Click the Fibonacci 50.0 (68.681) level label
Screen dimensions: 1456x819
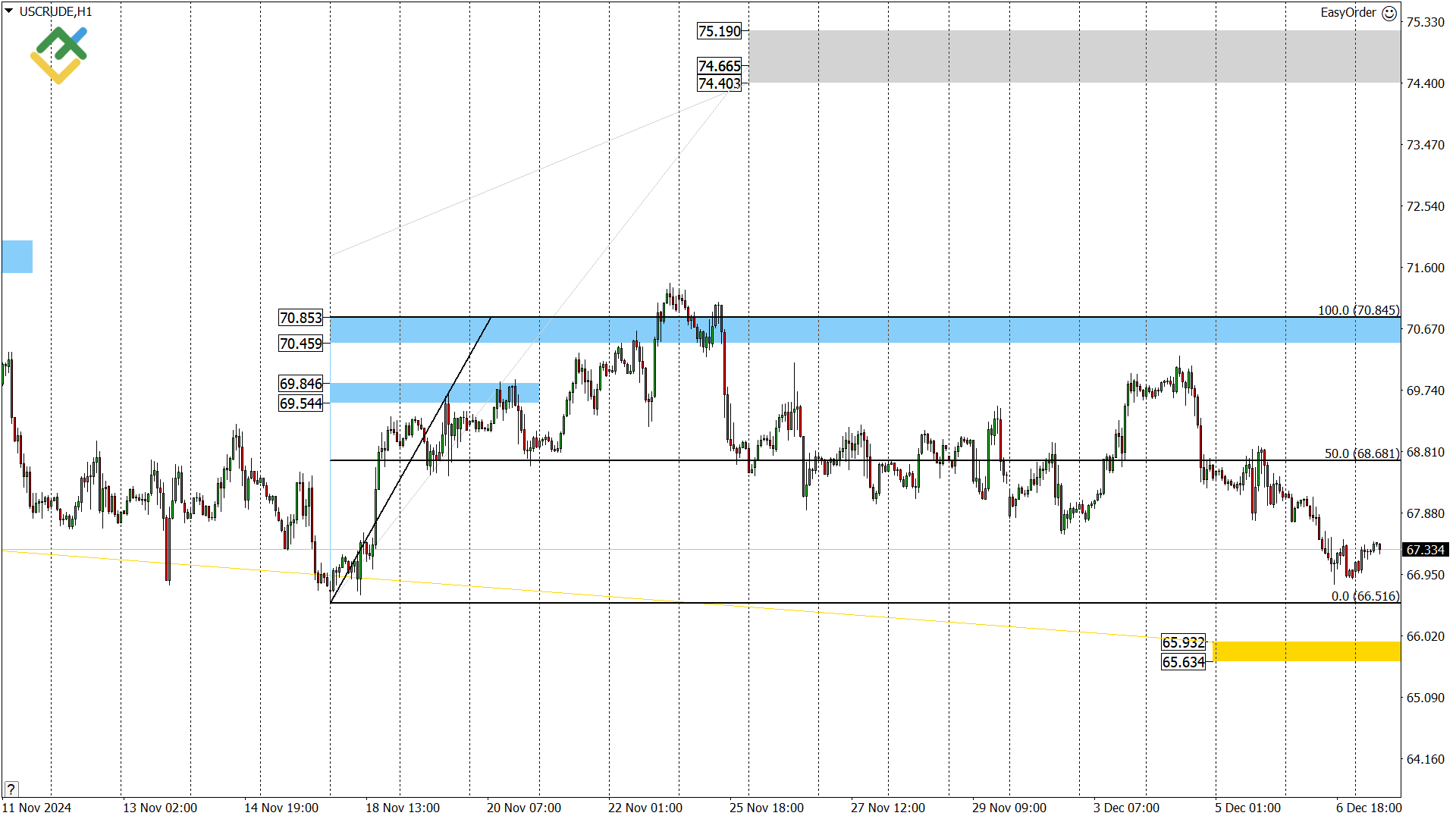(1361, 453)
